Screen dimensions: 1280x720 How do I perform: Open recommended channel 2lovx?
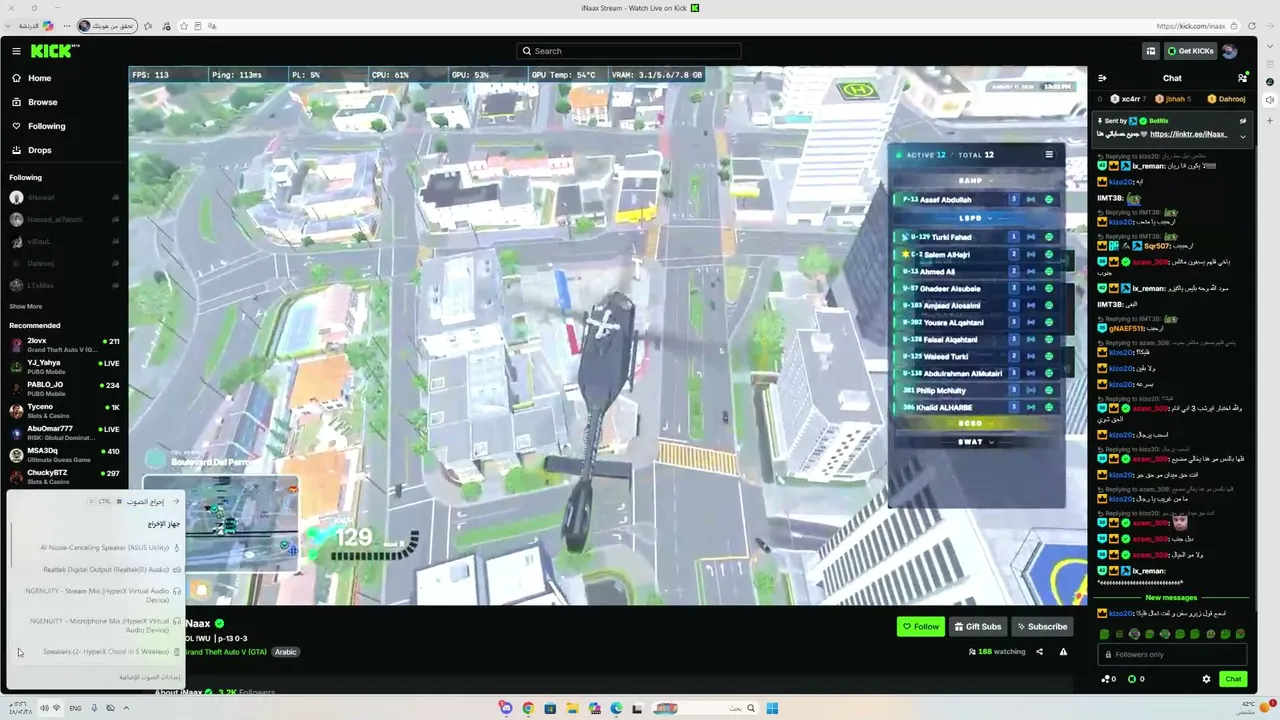[x=64, y=345]
